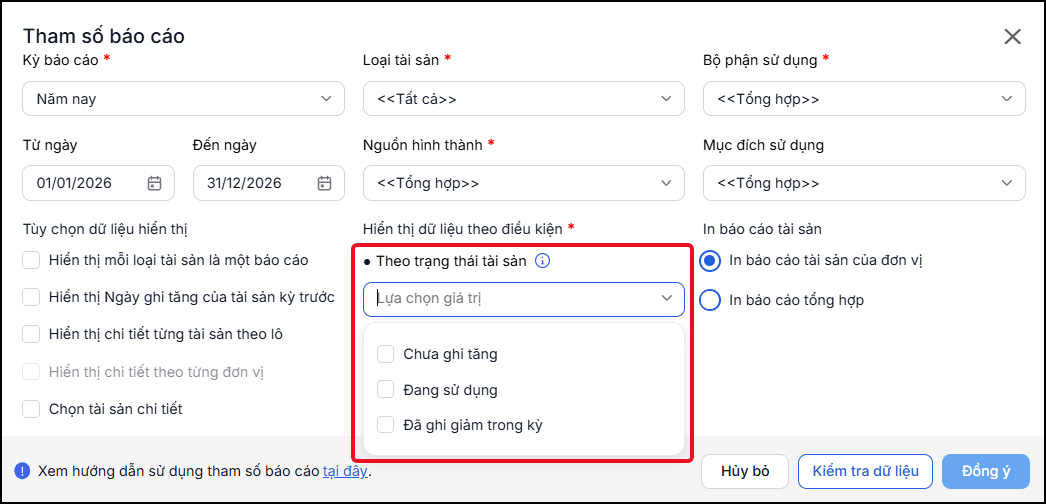This screenshot has height=504, width=1046.
Task: Click the blue info icon at the bottom left
Action: [22, 471]
